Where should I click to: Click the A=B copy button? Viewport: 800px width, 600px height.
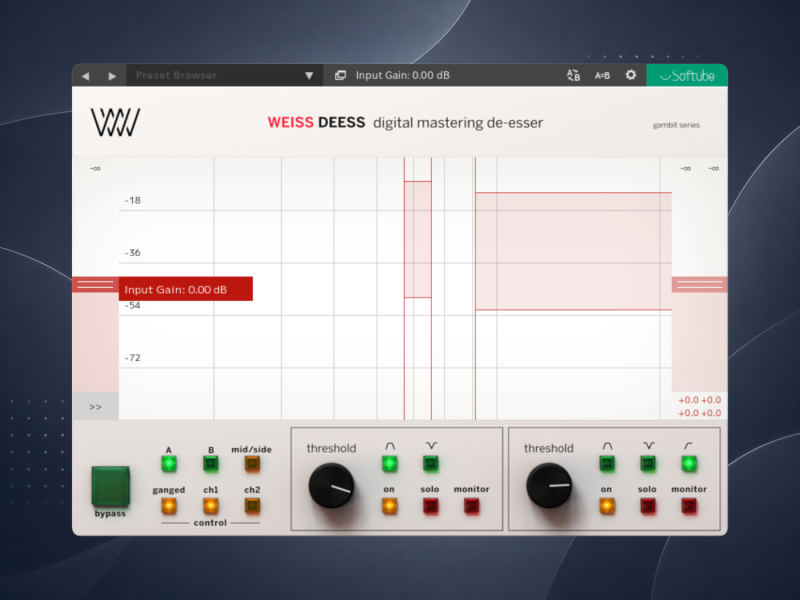[x=602, y=76]
